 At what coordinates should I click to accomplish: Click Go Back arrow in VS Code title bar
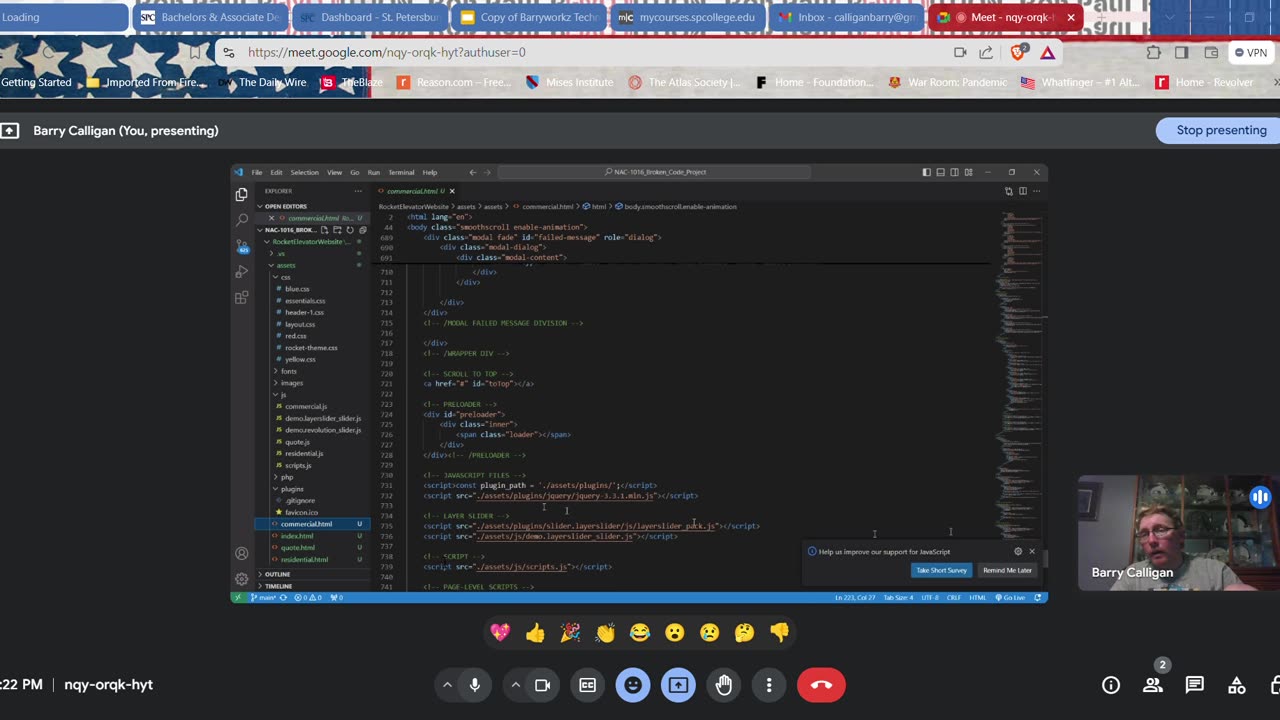tap(473, 172)
